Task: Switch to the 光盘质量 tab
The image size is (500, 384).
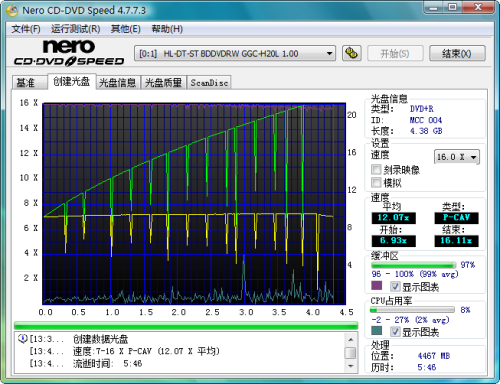Action: (163, 83)
